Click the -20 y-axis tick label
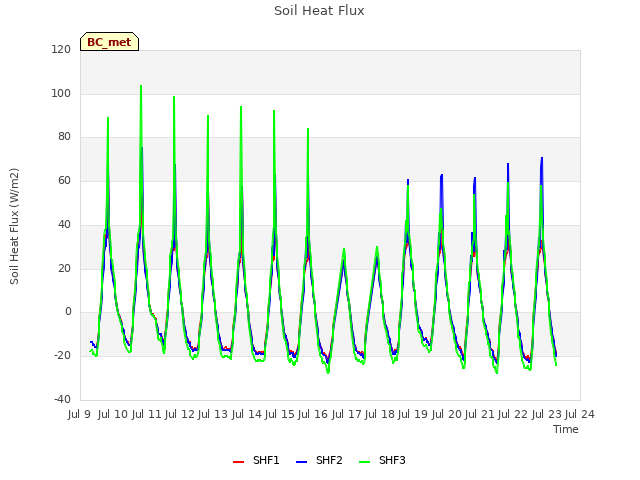This screenshot has width=640, height=480. pyautogui.click(x=62, y=356)
